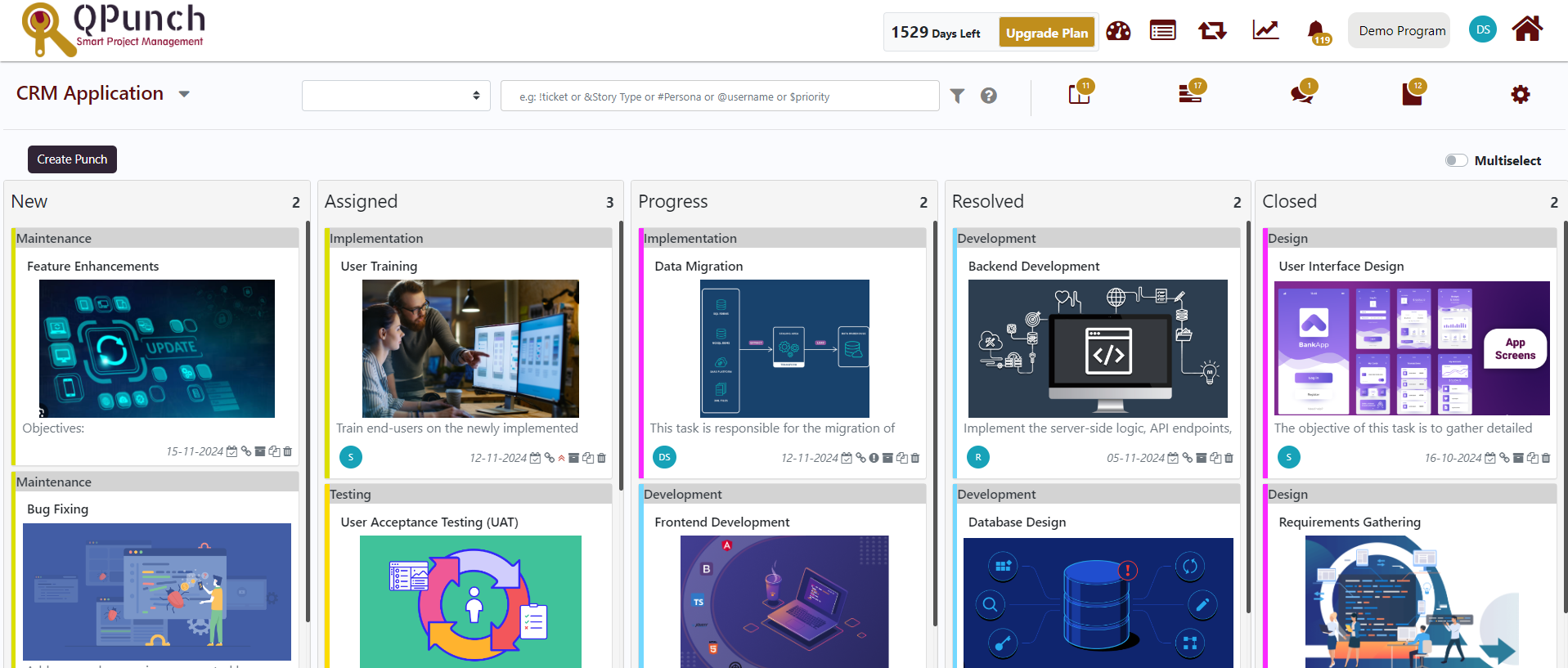Open the DS user profile avatar

[1482, 30]
